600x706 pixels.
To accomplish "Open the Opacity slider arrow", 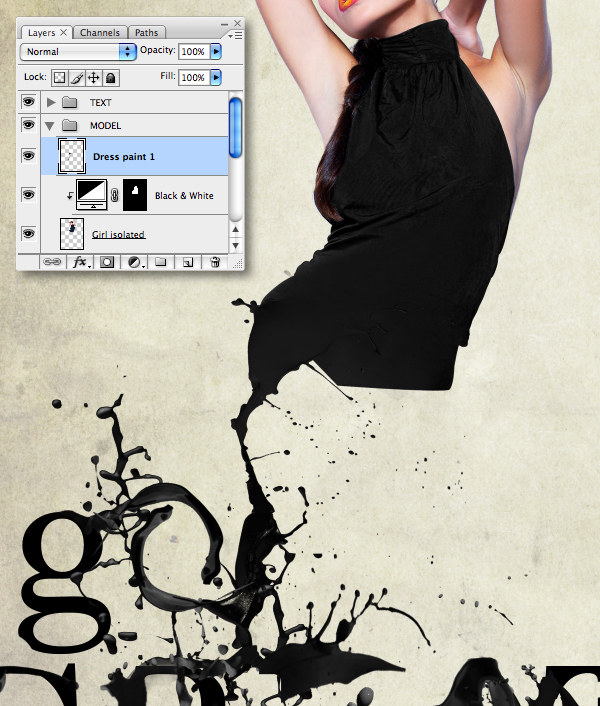I will 216,51.
